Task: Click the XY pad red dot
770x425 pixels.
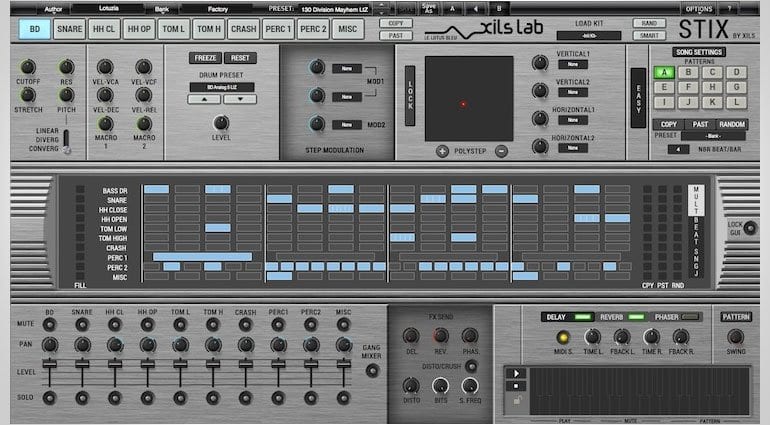Action: tap(463, 104)
